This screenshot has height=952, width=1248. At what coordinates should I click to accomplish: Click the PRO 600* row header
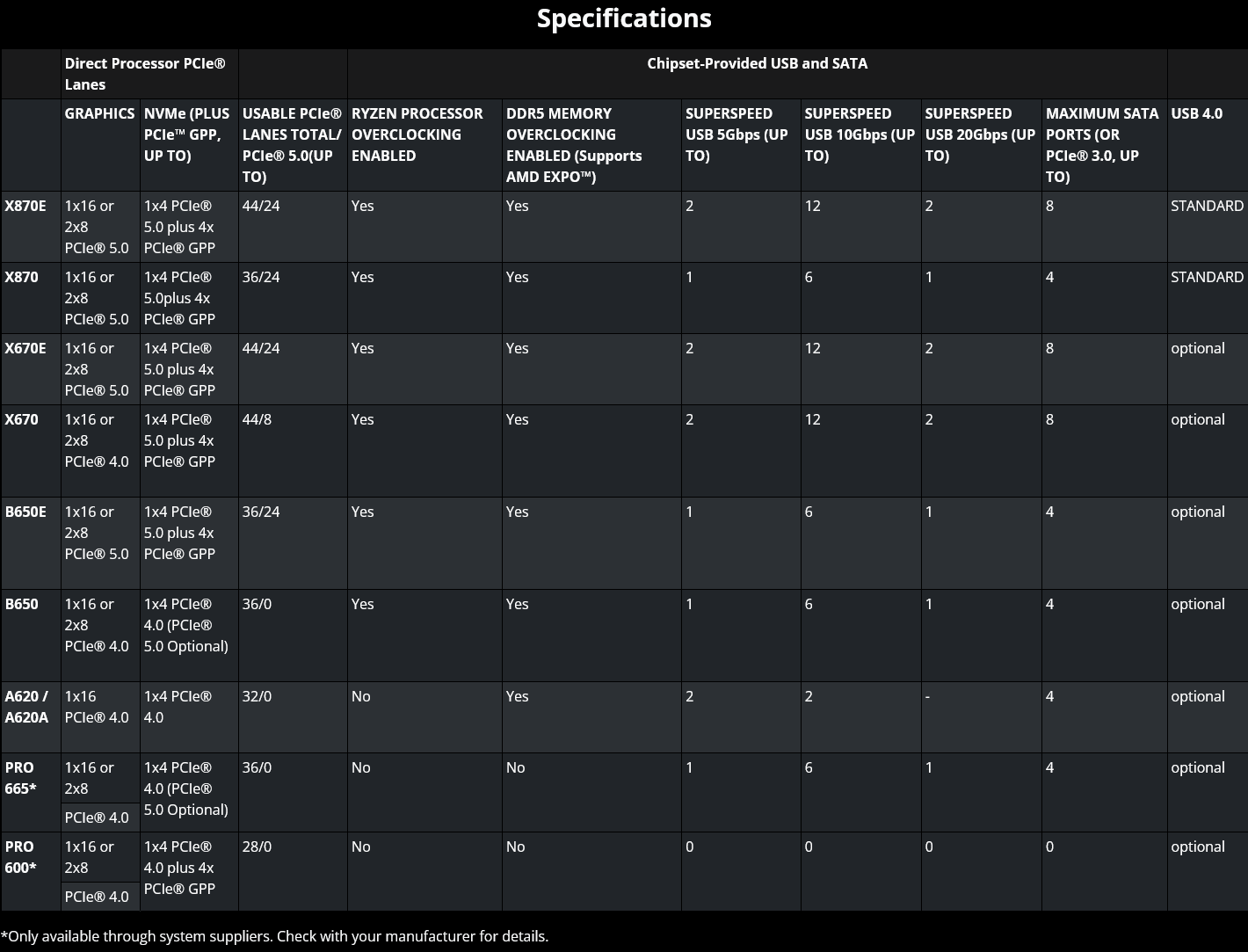(21, 857)
